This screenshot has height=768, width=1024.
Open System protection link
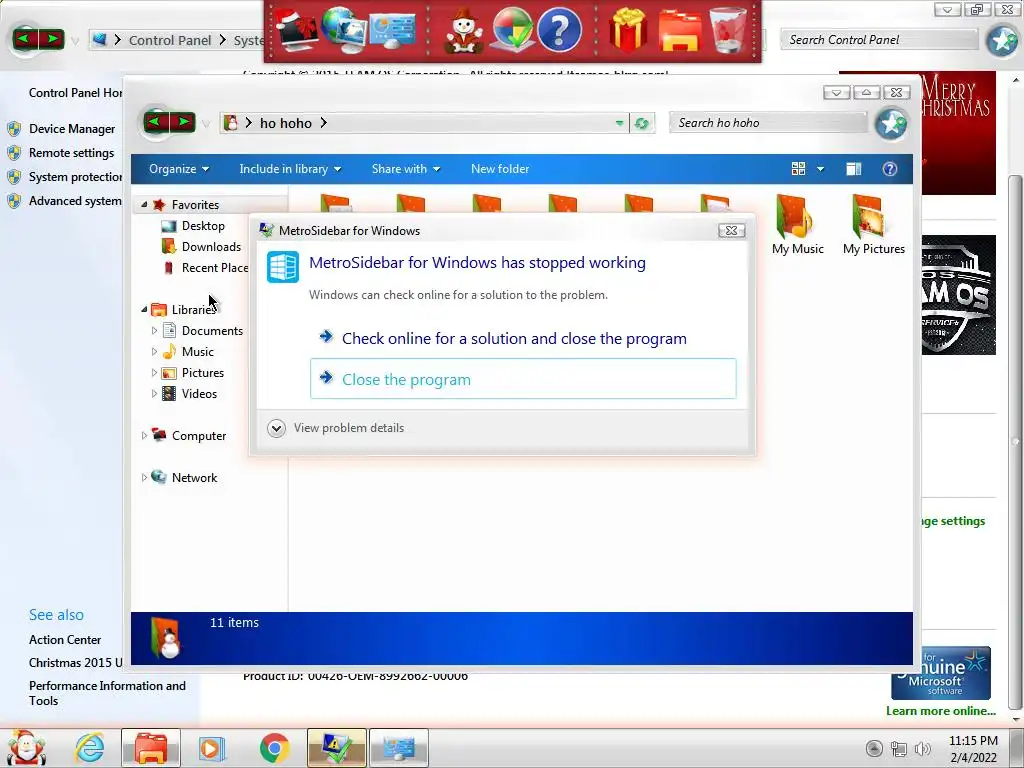pos(75,177)
